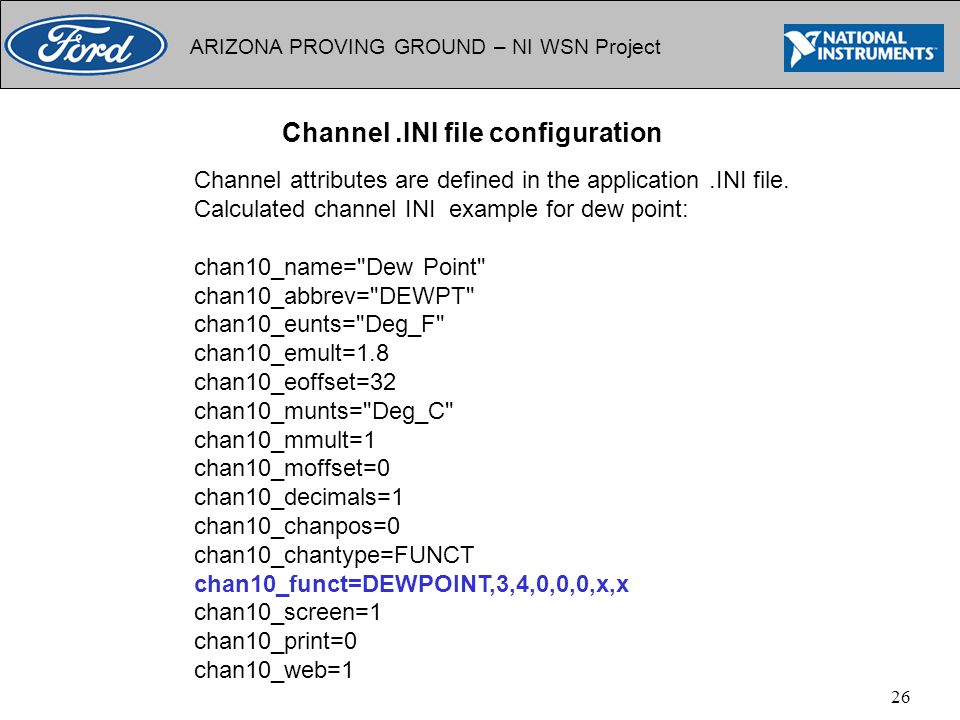Click the line chan10_munts="Deg_C"

coord(324,411)
